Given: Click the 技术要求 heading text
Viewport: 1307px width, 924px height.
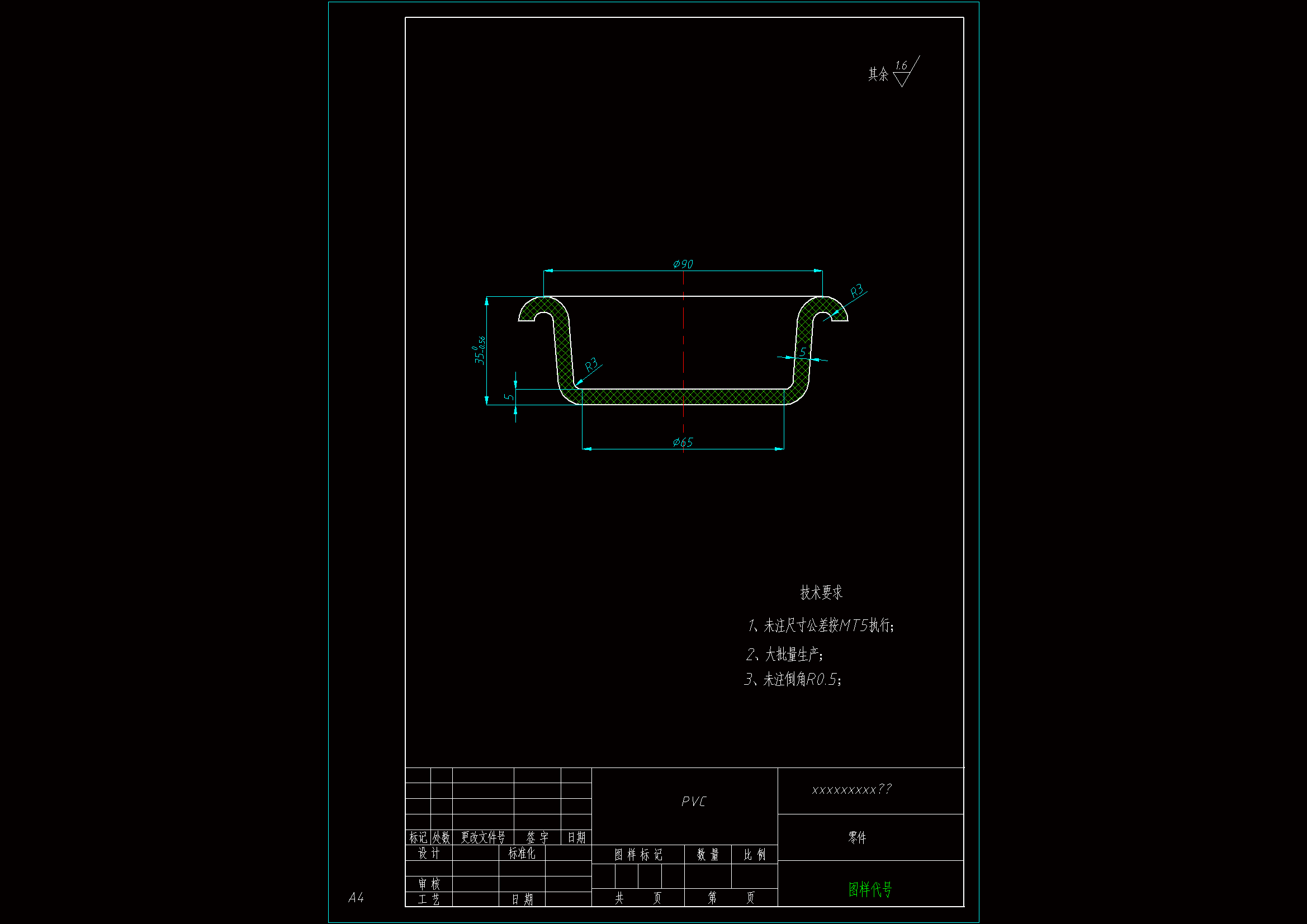Looking at the screenshot, I should point(821,593).
